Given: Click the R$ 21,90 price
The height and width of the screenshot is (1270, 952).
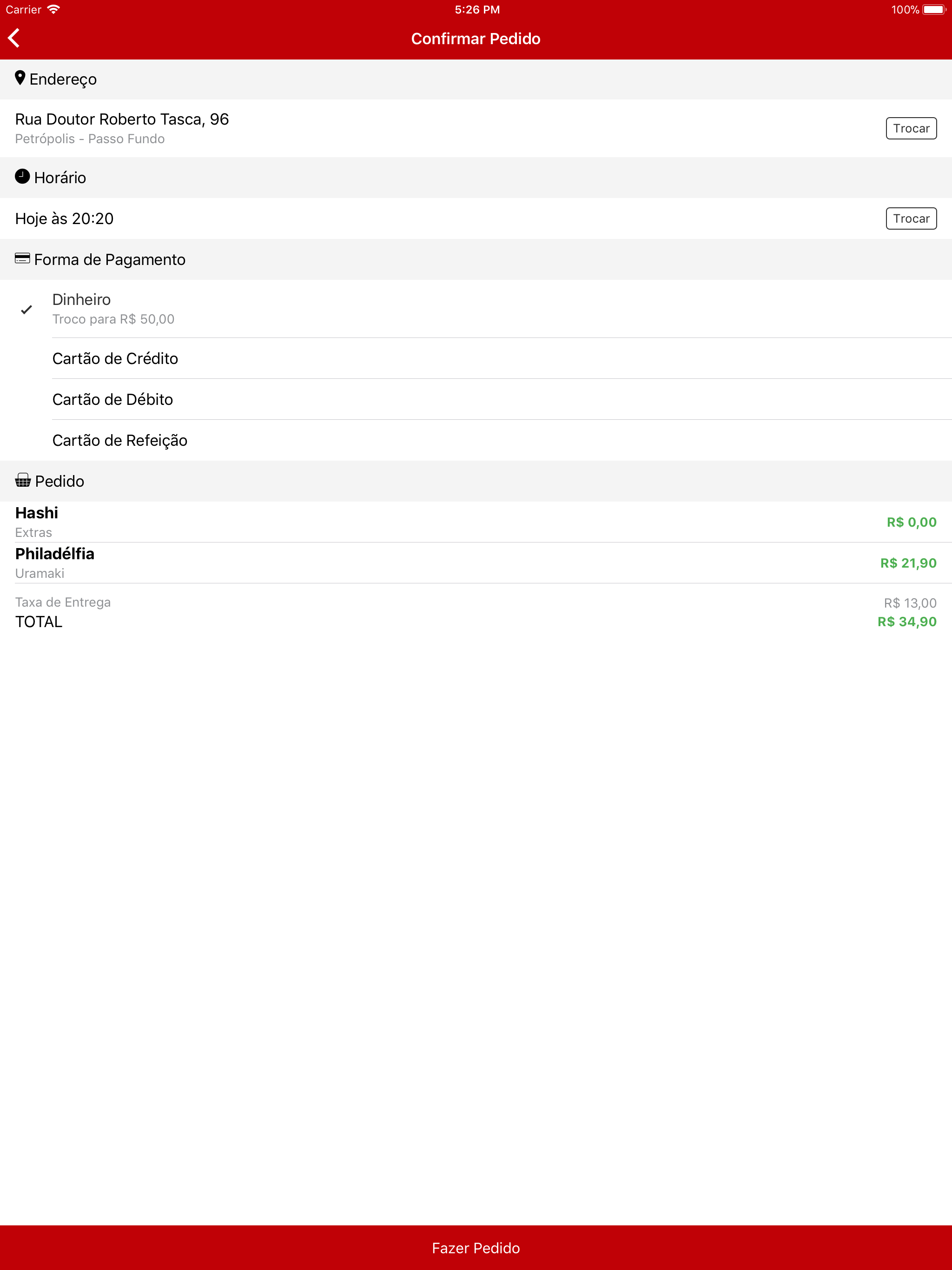Looking at the screenshot, I should tap(908, 562).
